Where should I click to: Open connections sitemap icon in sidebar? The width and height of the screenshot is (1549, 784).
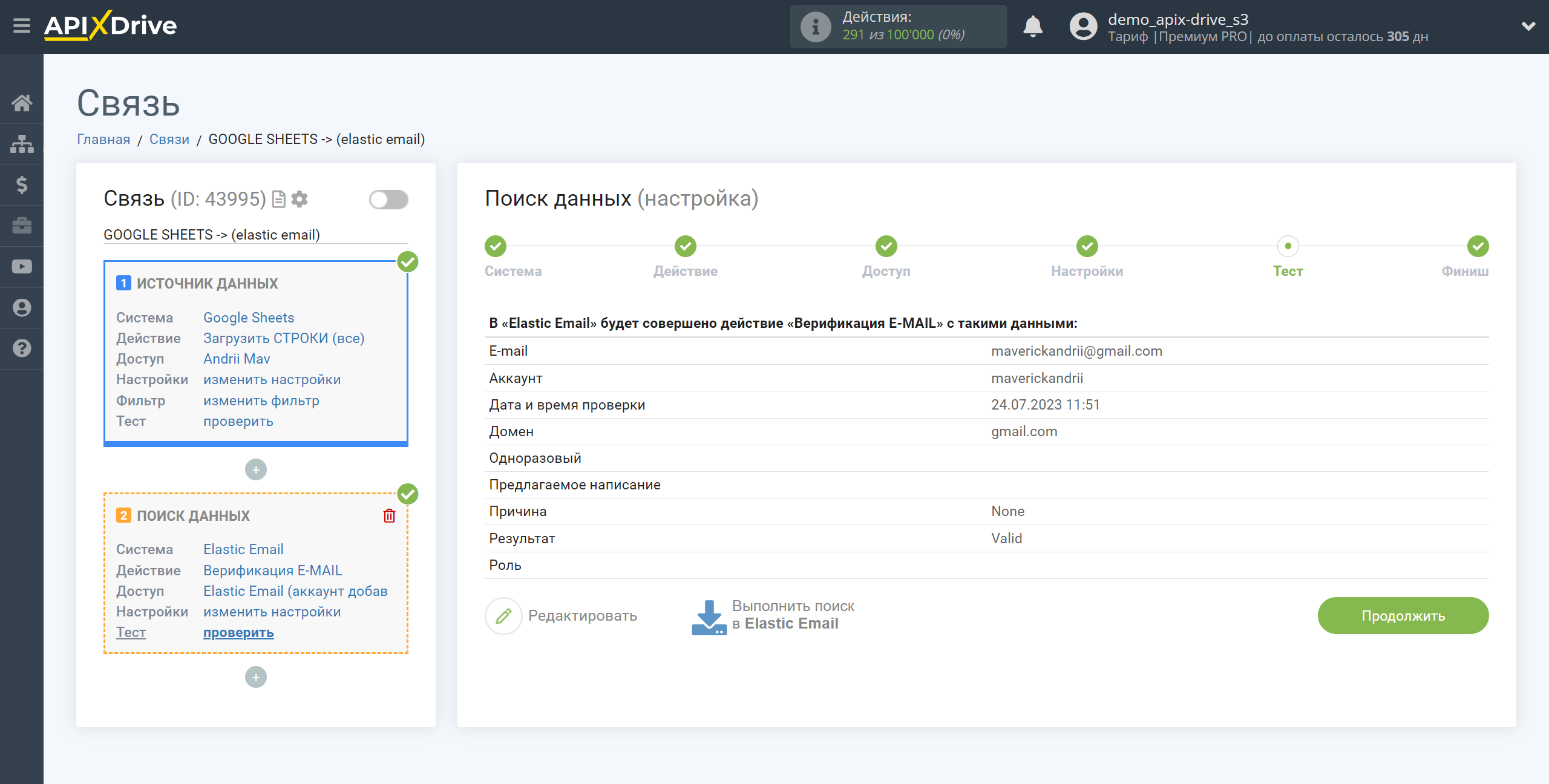pyautogui.click(x=22, y=144)
